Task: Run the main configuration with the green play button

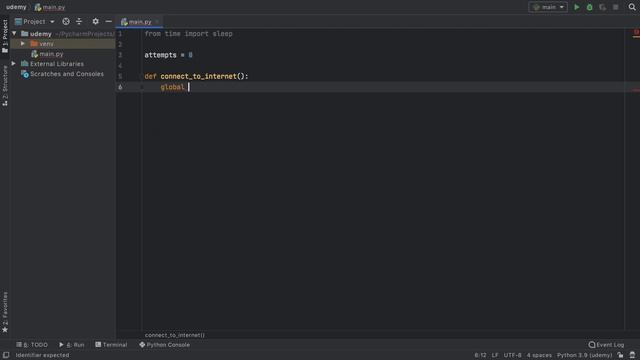Action: (576, 7)
